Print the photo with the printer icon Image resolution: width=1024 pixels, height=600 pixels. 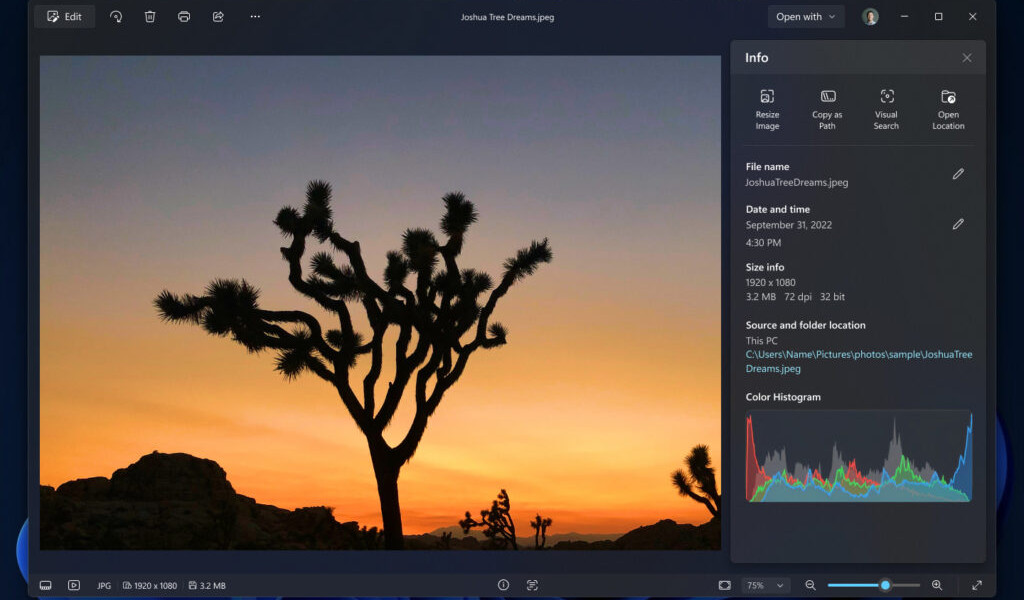pyautogui.click(x=184, y=16)
